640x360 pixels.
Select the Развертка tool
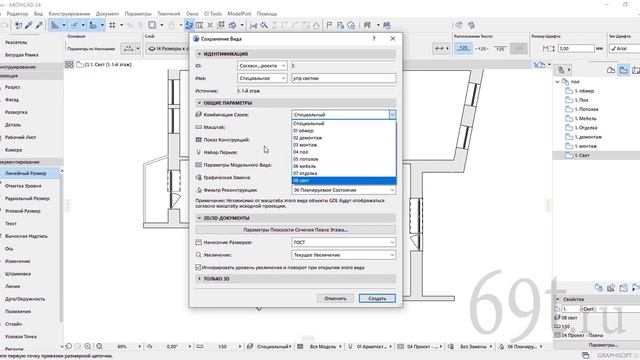coord(16,112)
